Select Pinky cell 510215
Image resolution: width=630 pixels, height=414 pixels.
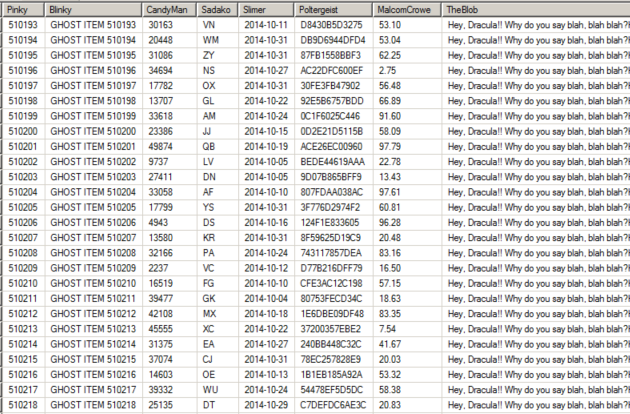[23, 359]
